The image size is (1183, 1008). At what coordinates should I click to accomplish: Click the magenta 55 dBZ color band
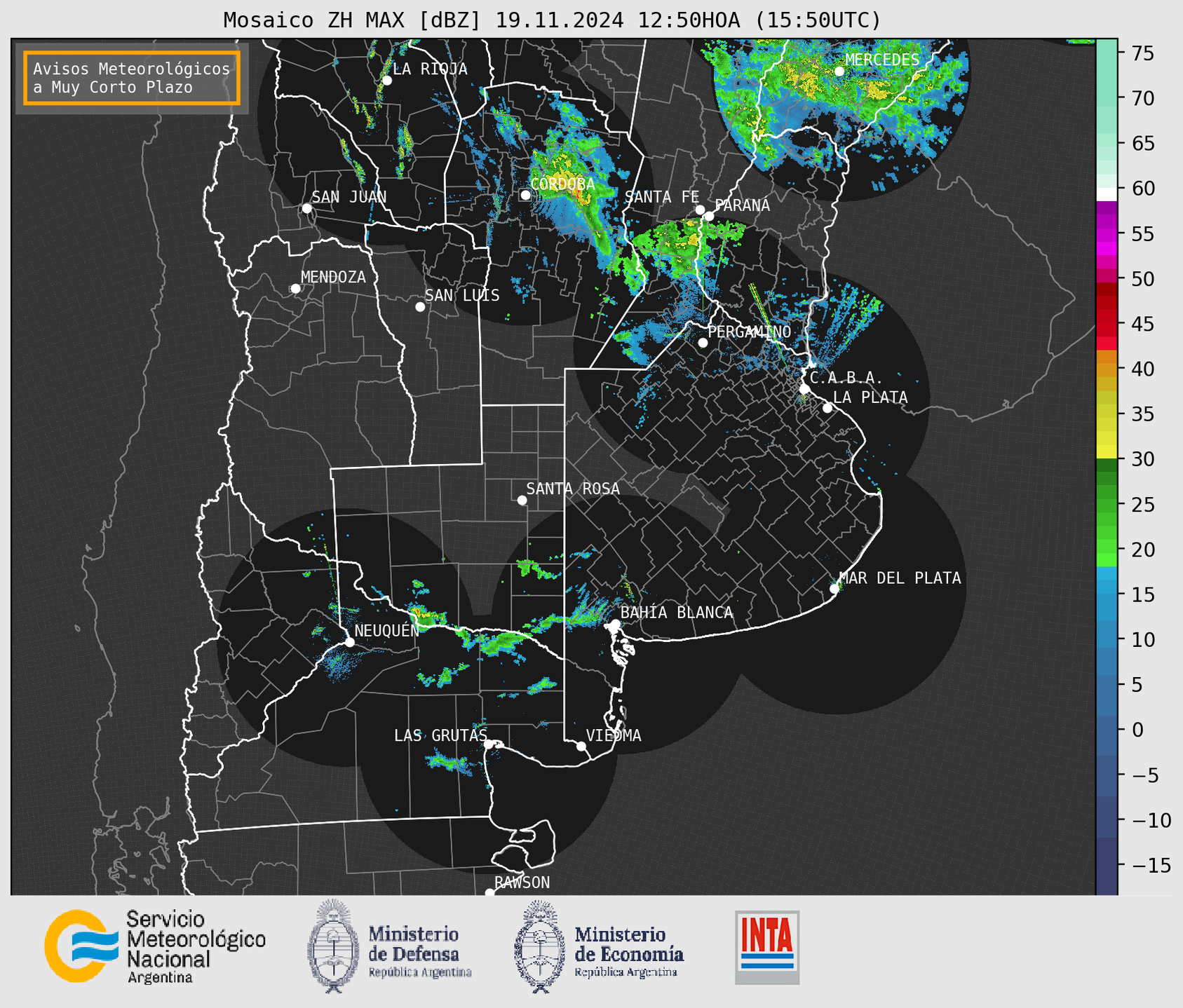tap(1107, 234)
